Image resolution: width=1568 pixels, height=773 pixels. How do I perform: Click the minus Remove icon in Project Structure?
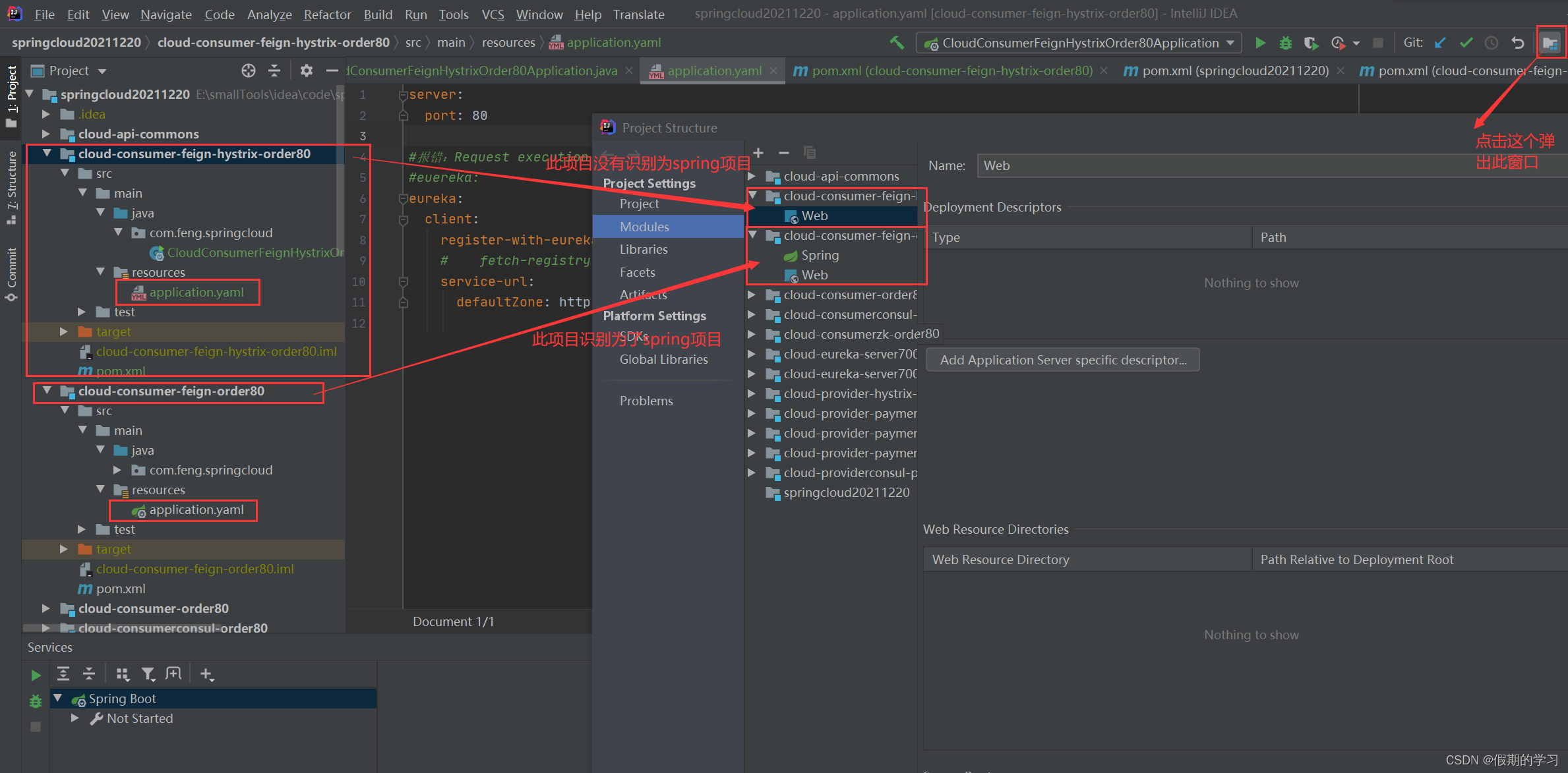coord(783,153)
